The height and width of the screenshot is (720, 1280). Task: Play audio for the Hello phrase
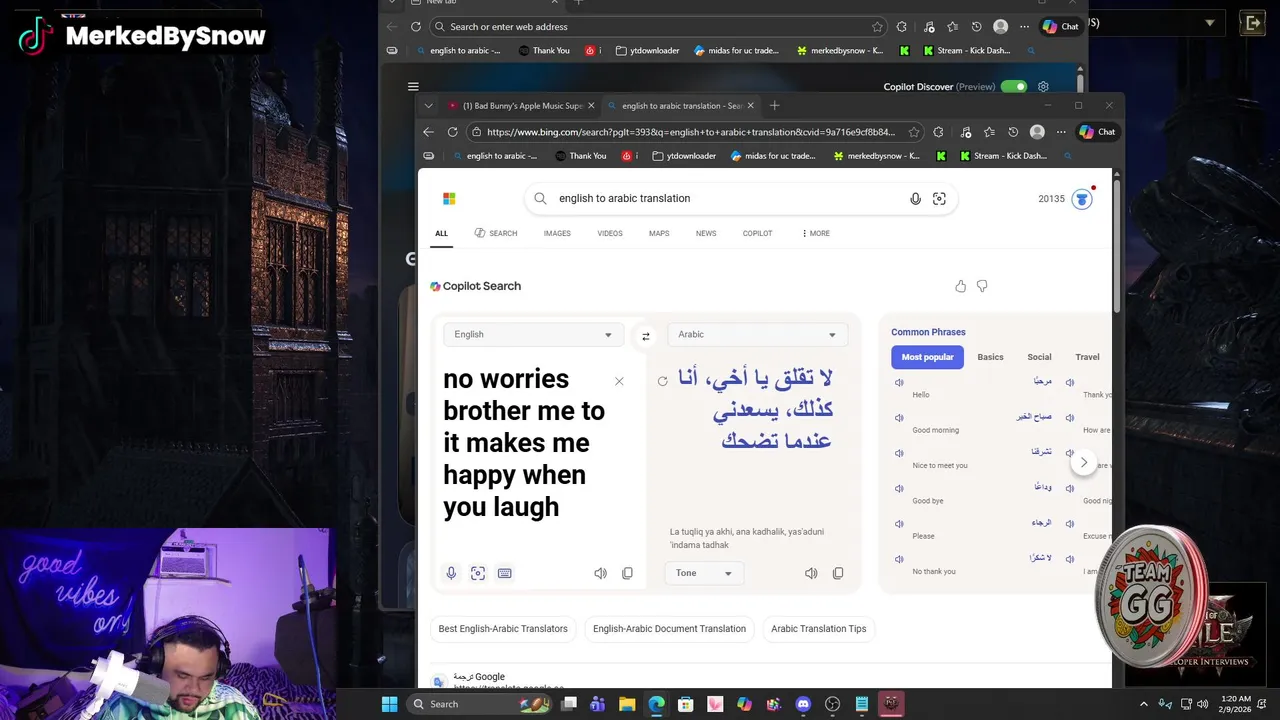click(899, 383)
